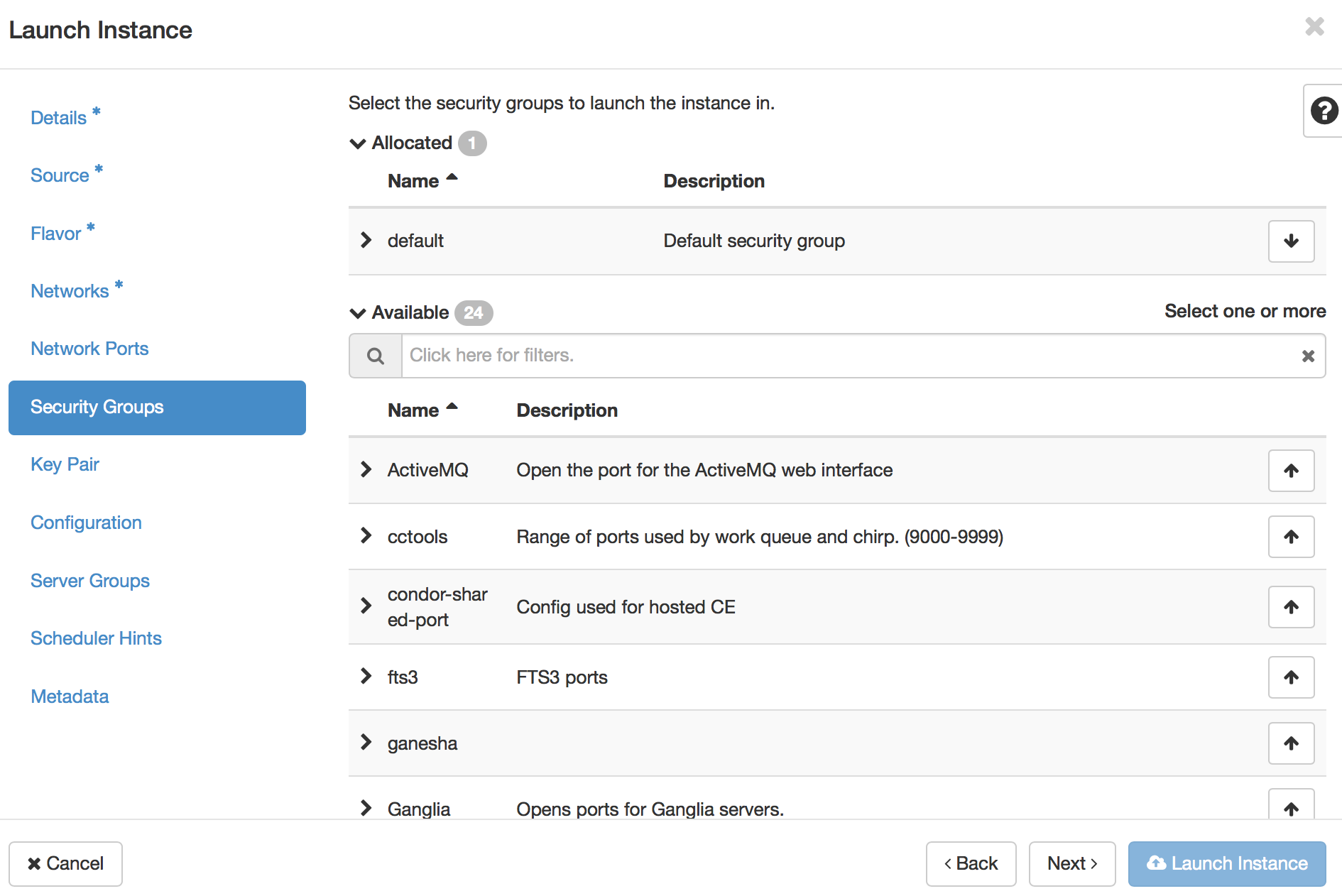
Task: Click the search magnifier icon
Action: pos(375,356)
